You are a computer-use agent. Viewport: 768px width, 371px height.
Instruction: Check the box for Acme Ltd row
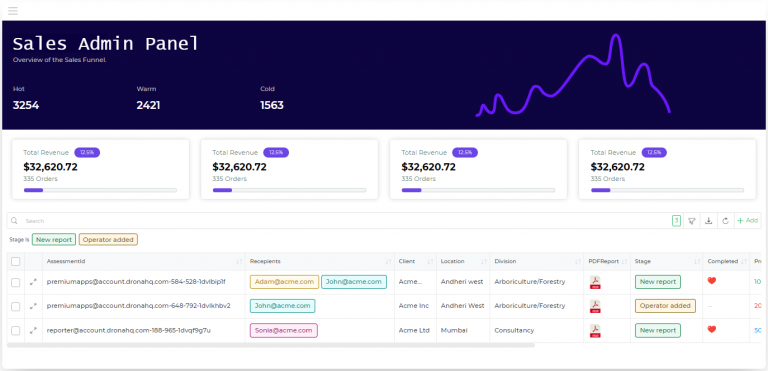pos(16,330)
